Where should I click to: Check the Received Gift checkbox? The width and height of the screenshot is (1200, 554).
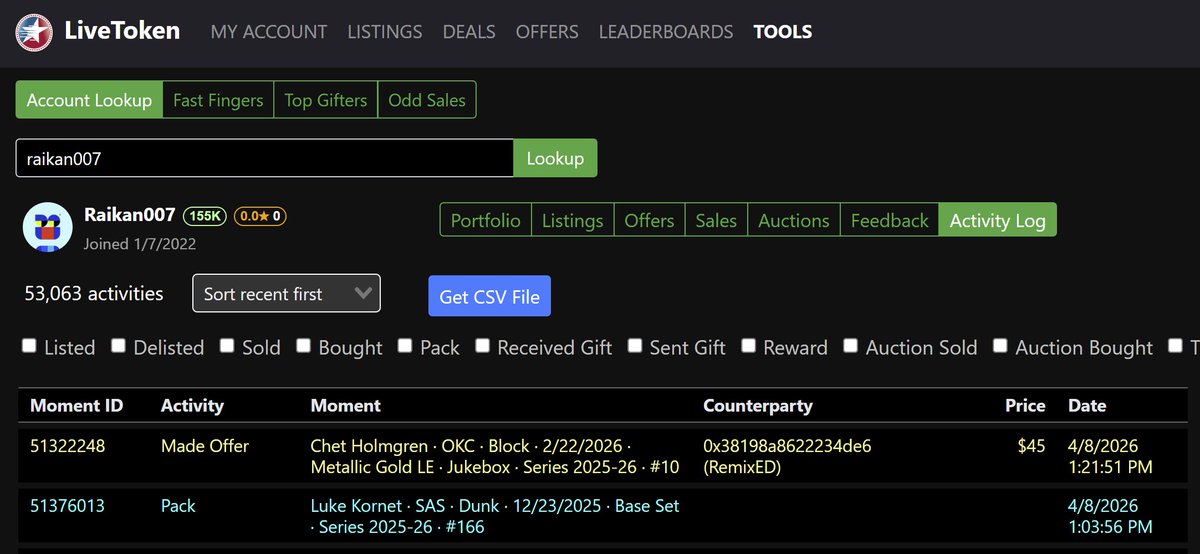click(x=482, y=346)
